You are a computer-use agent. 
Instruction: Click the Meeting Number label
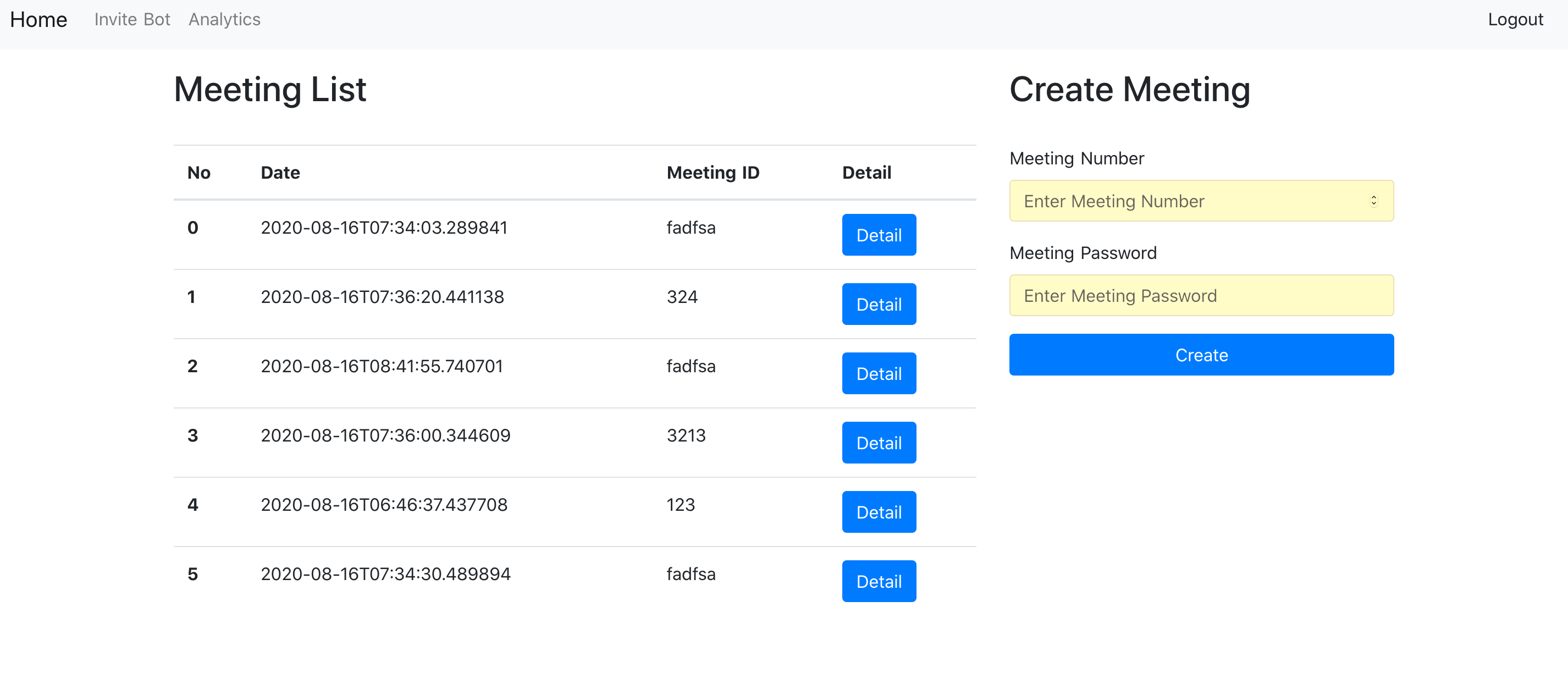click(1076, 158)
